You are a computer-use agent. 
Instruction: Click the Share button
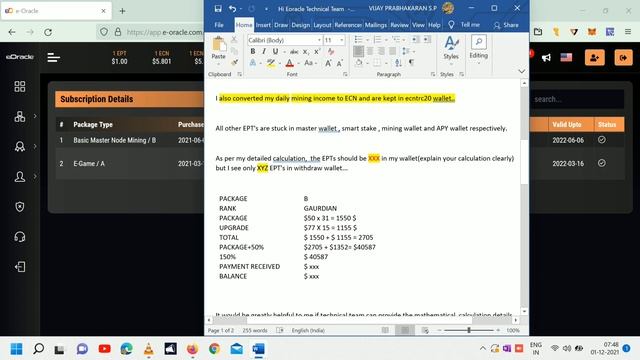(x=506, y=25)
